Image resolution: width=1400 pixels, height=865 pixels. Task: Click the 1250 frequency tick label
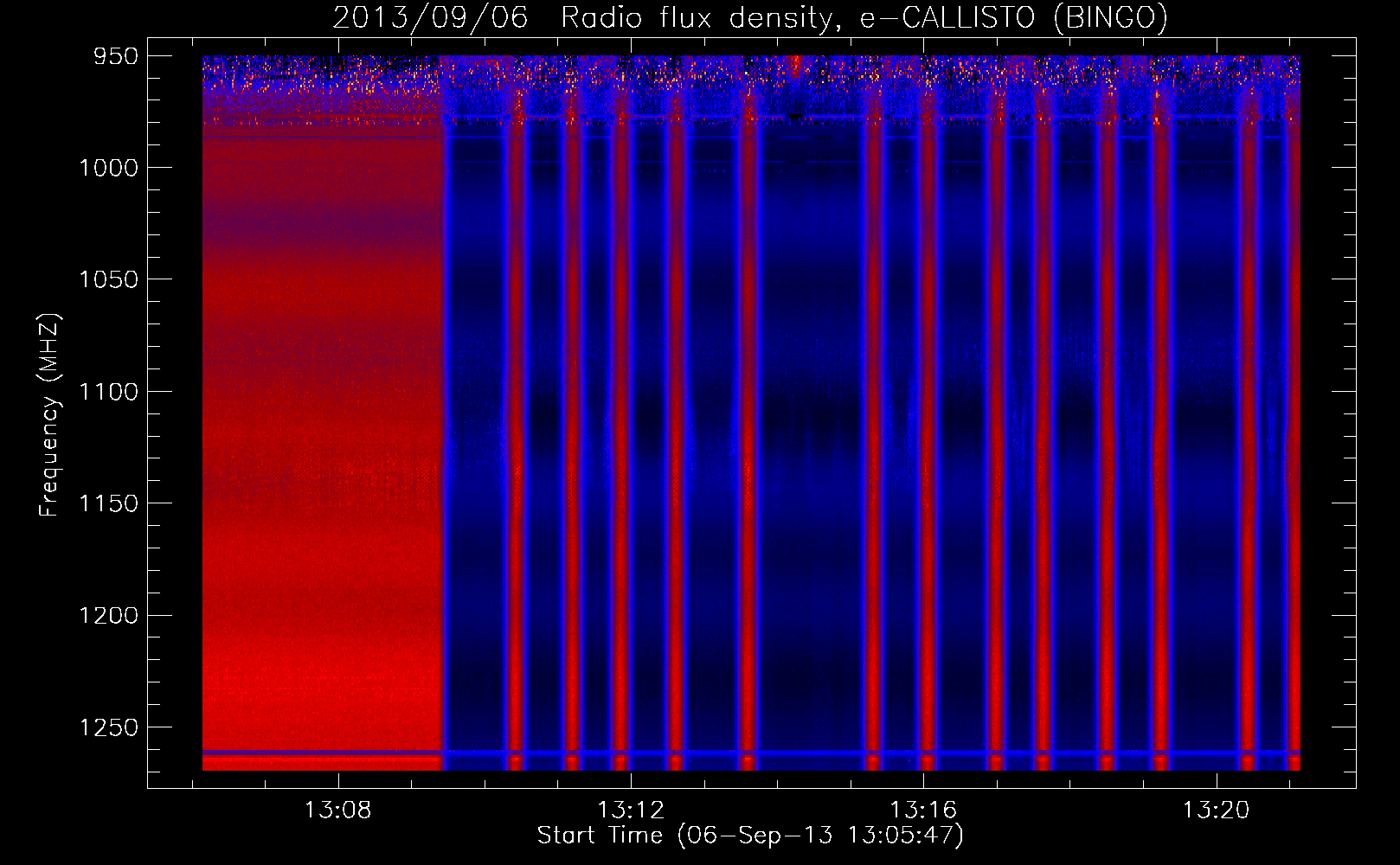click(x=108, y=727)
